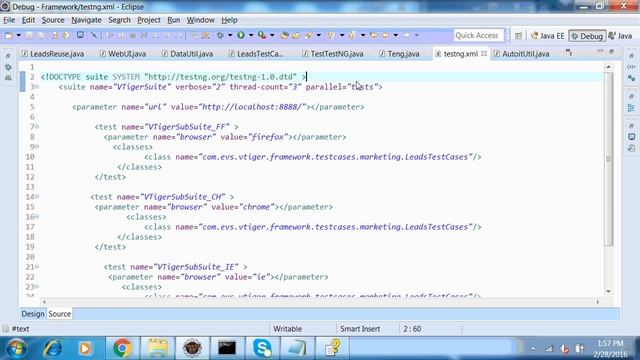
Task: Click the Disconnect debug icon
Action: pos(144,36)
